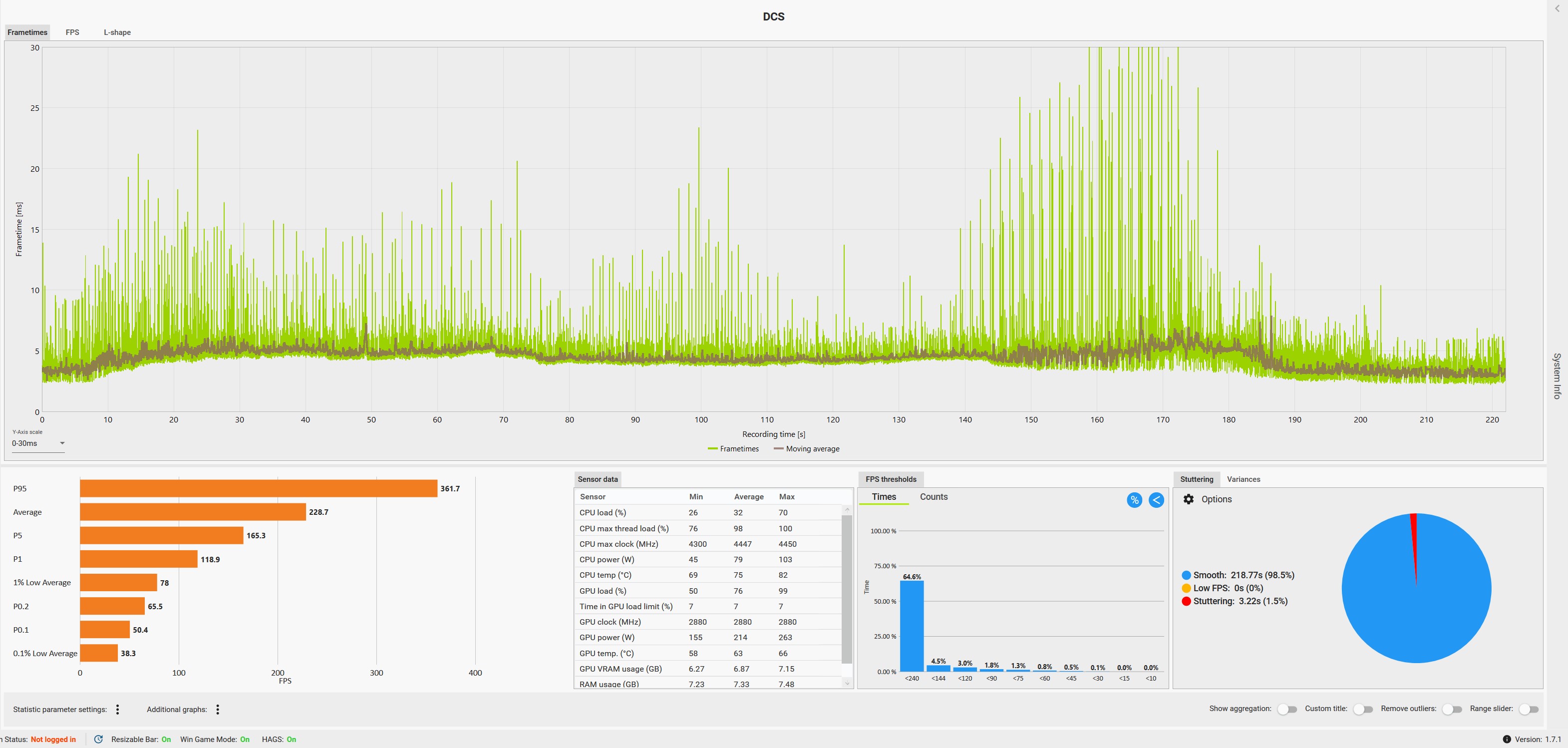Toggle Show aggregation switch

1287,710
